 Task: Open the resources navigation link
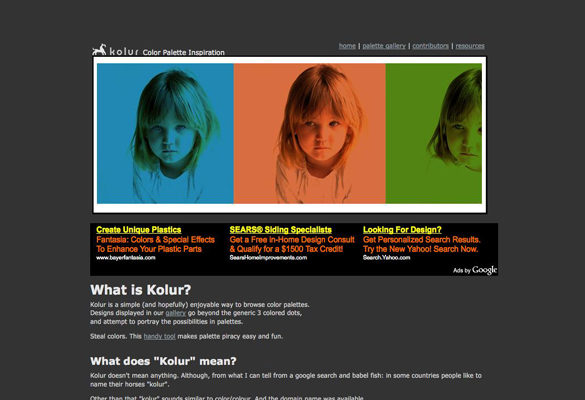[x=470, y=46]
